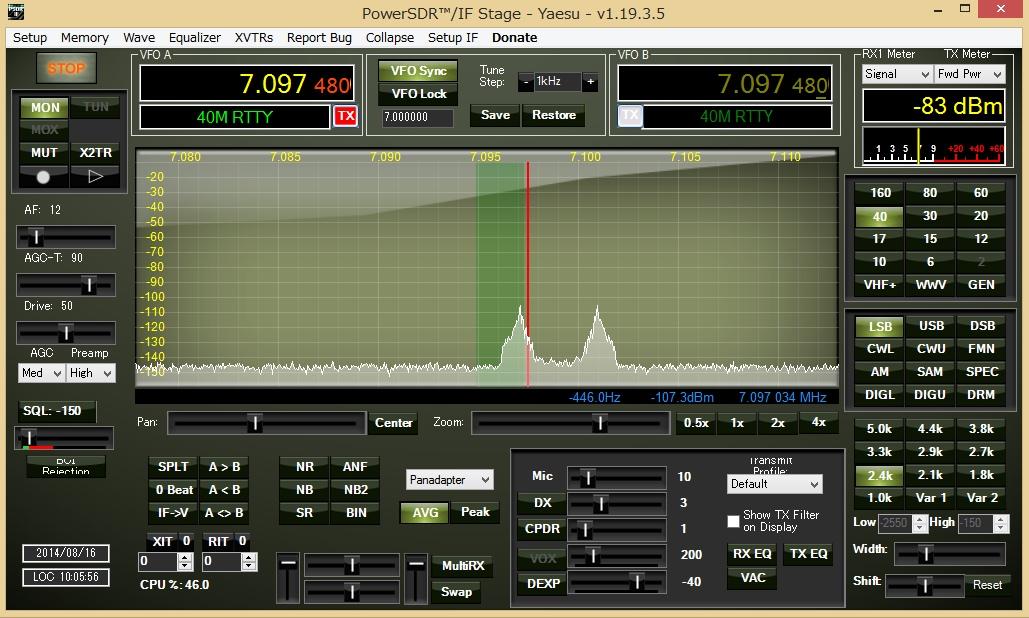Screen dimensions: 1029x618
Task: Open the Memory menu
Action: [85, 38]
